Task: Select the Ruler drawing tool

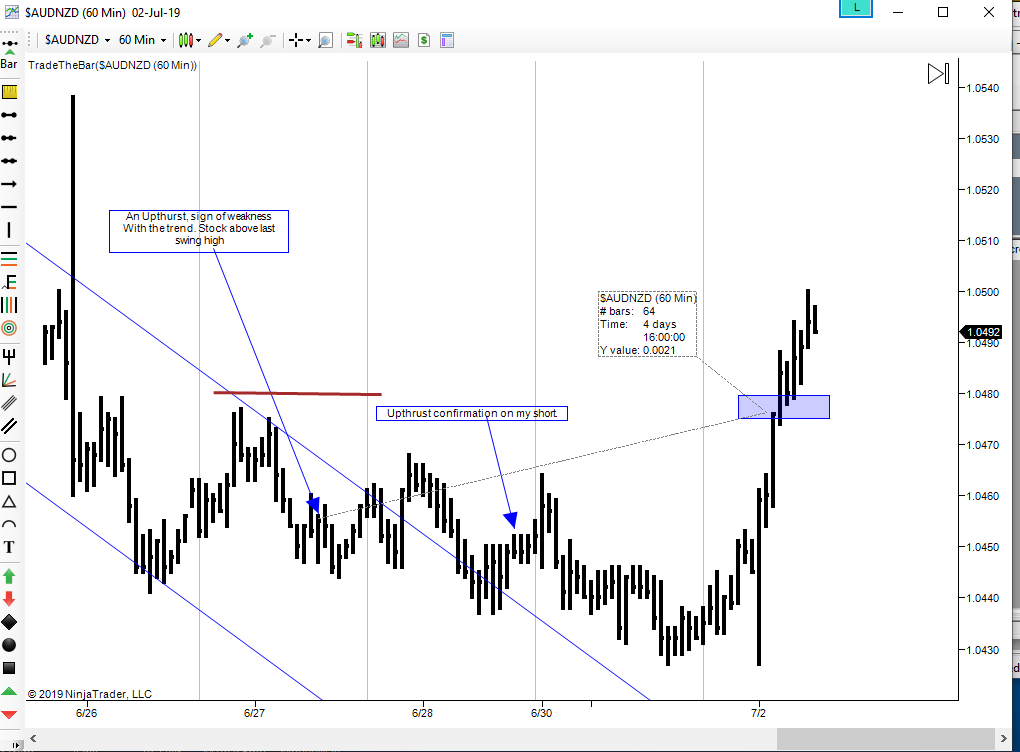Action: (x=9, y=92)
